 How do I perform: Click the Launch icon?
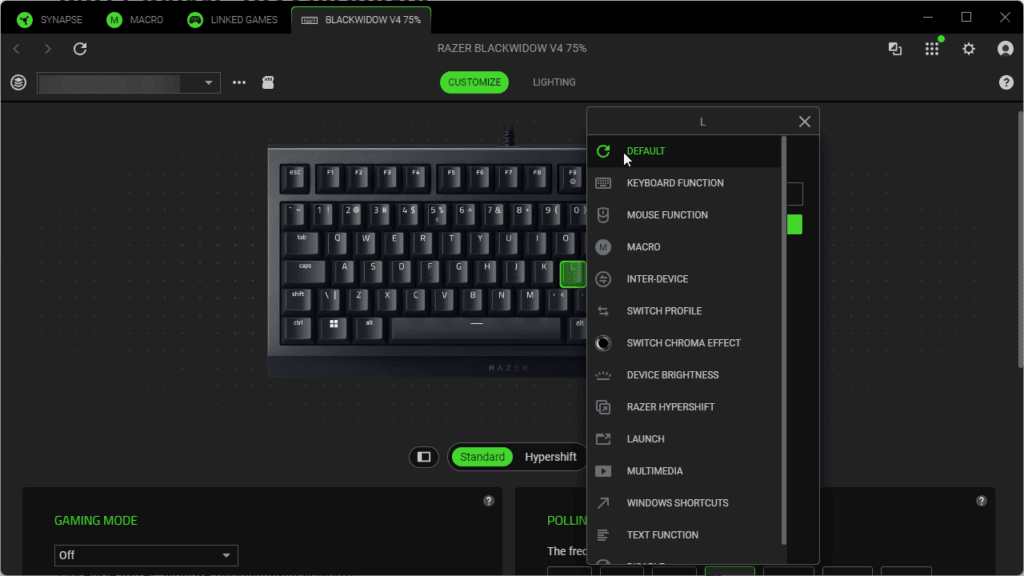(x=603, y=439)
